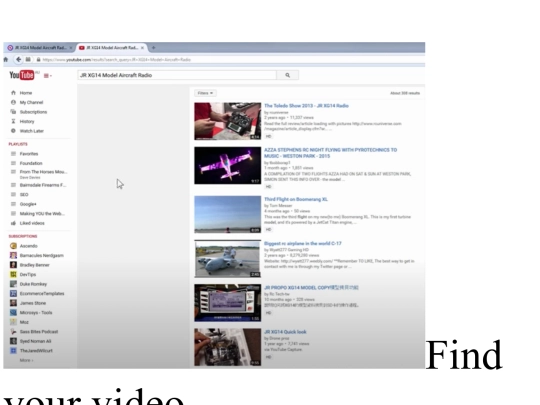The image size is (540, 405).
Task: Click the Toledo Show 2013 video thumbnail
Action: click(x=227, y=121)
